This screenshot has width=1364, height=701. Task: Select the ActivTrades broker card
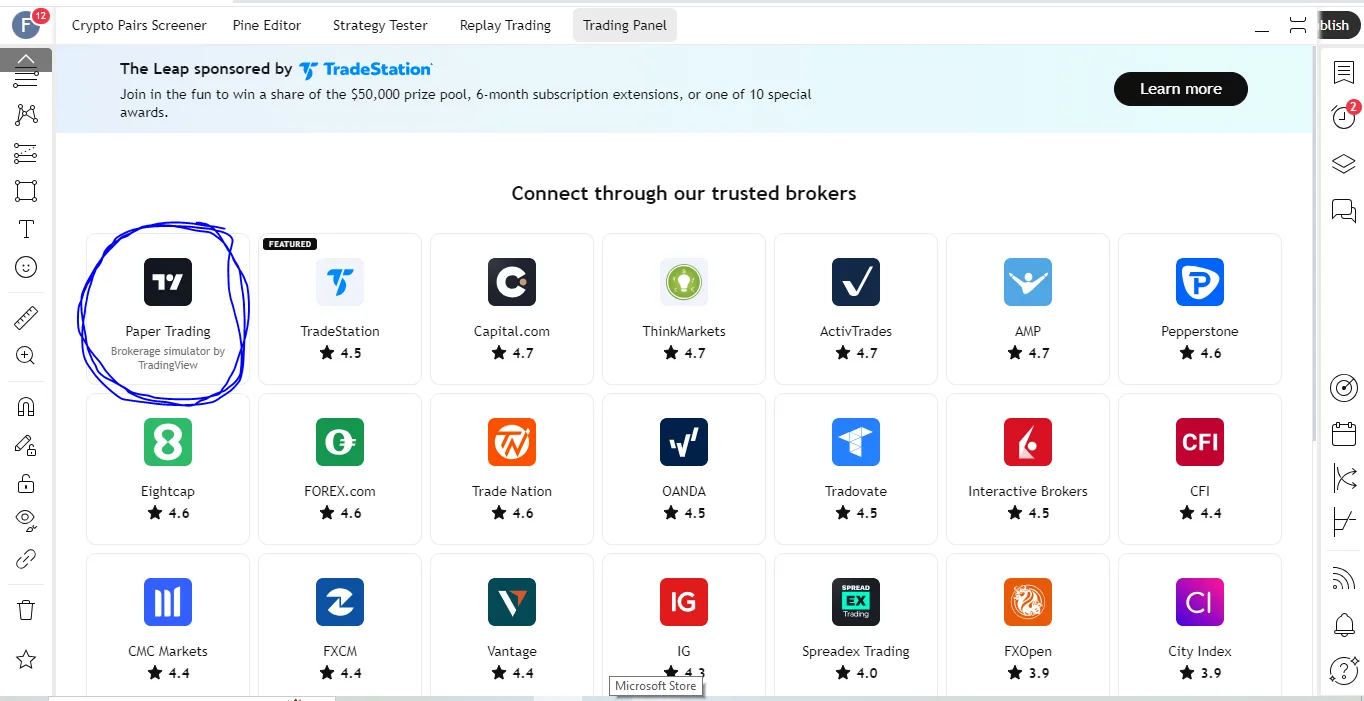click(x=856, y=309)
